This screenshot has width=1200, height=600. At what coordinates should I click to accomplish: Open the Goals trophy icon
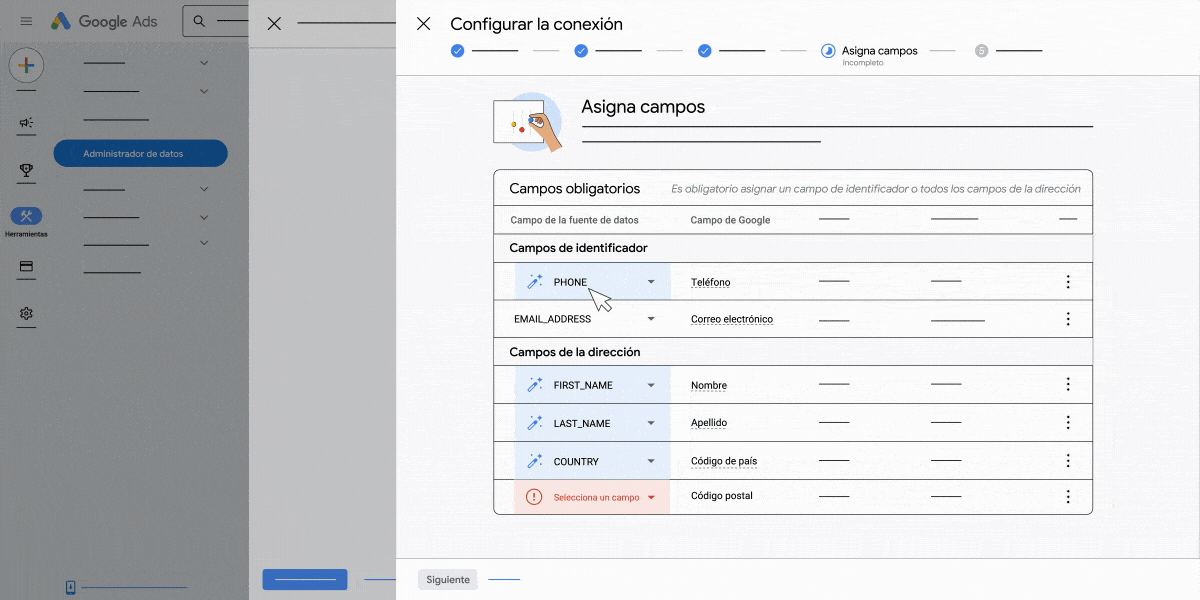coord(26,171)
